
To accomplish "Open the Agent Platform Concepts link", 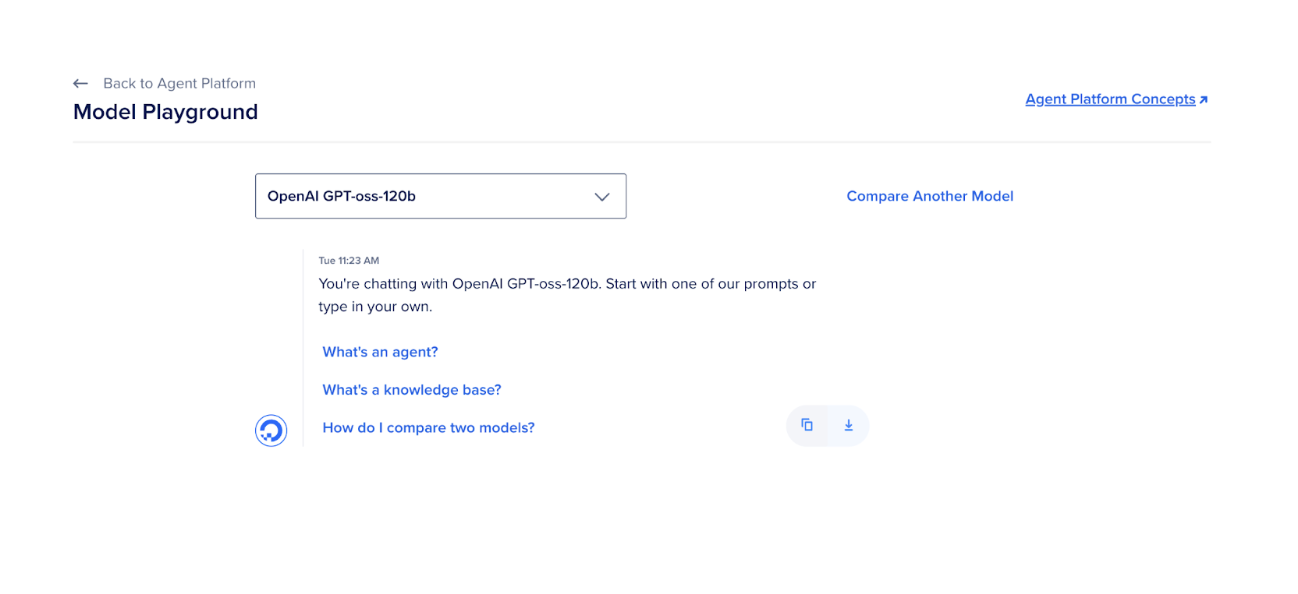I will pos(1110,99).
